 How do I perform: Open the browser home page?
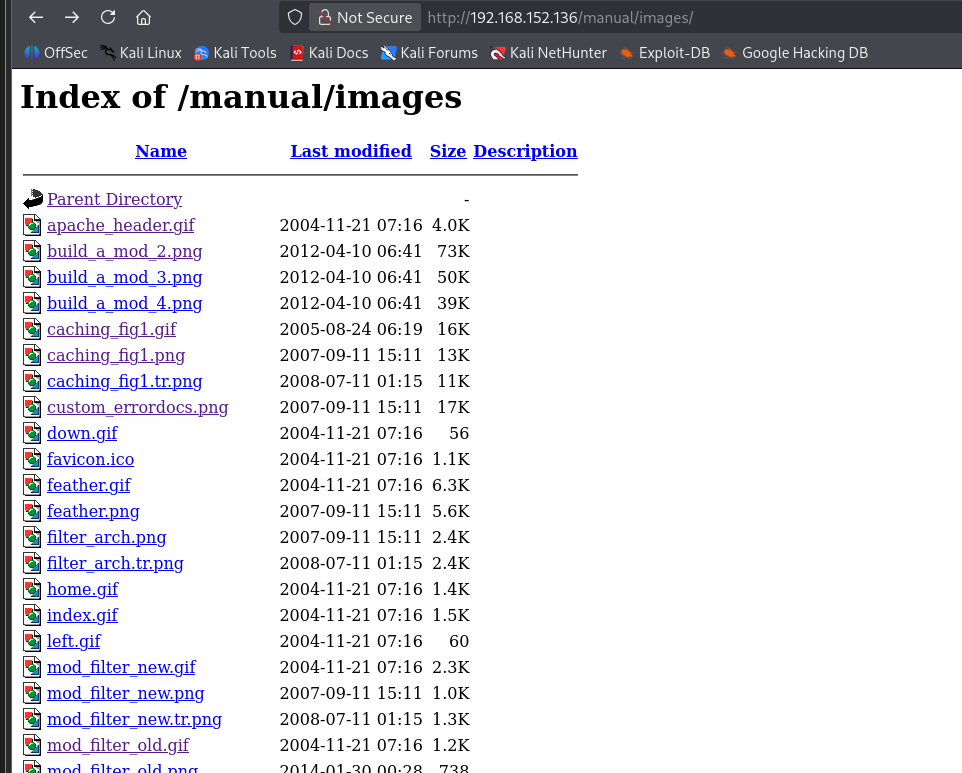coord(142,17)
